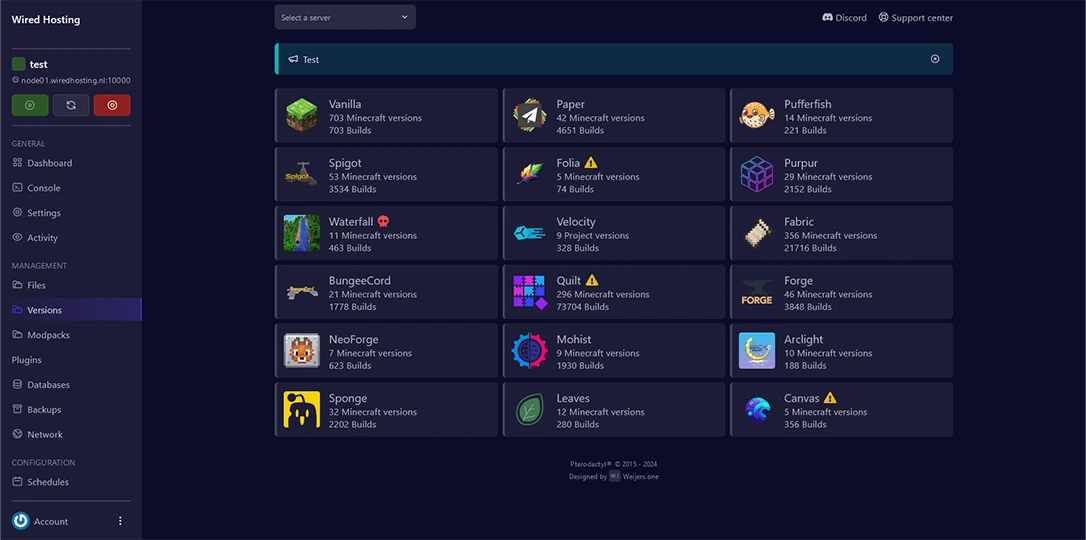Restart the server using the refresh button
The height and width of the screenshot is (540, 1086).
71,105
